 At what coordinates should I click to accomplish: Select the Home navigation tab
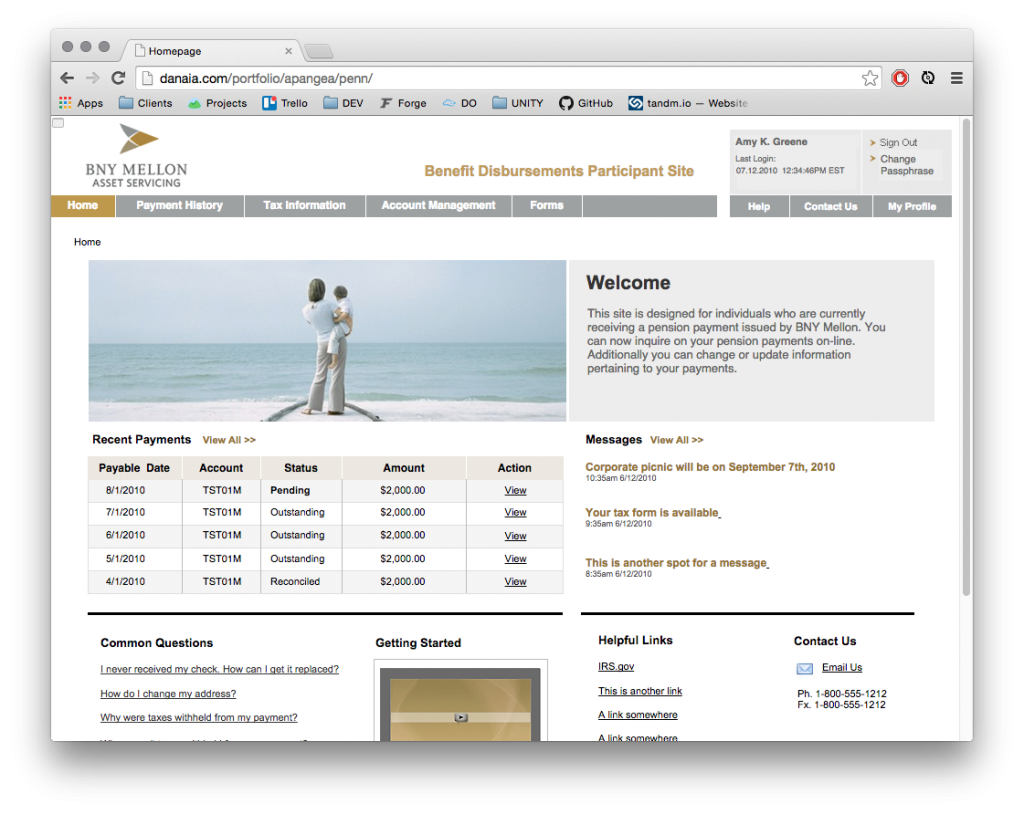pos(83,206)
